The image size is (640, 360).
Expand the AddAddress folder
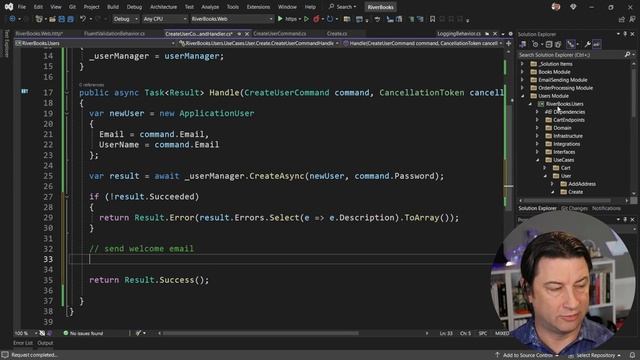coord(553,184)
